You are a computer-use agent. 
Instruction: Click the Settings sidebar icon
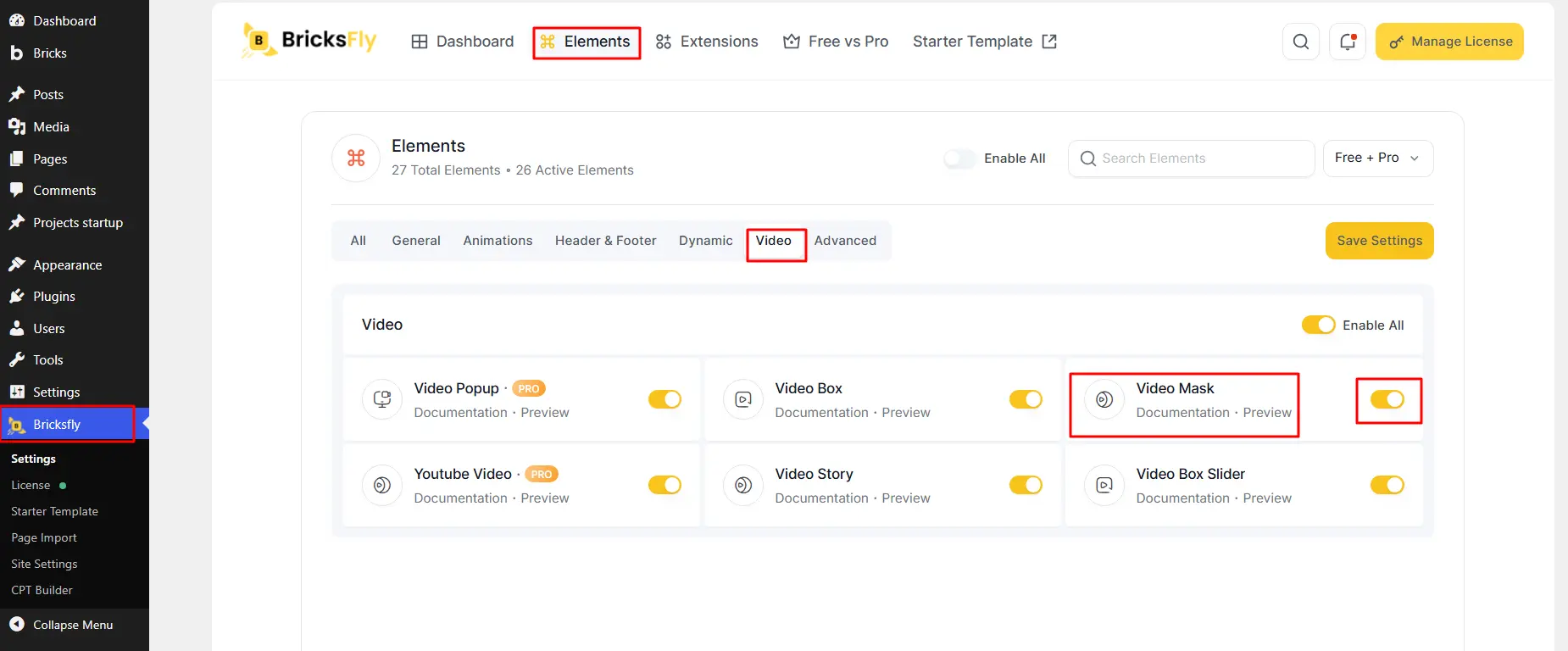point(17,392)
